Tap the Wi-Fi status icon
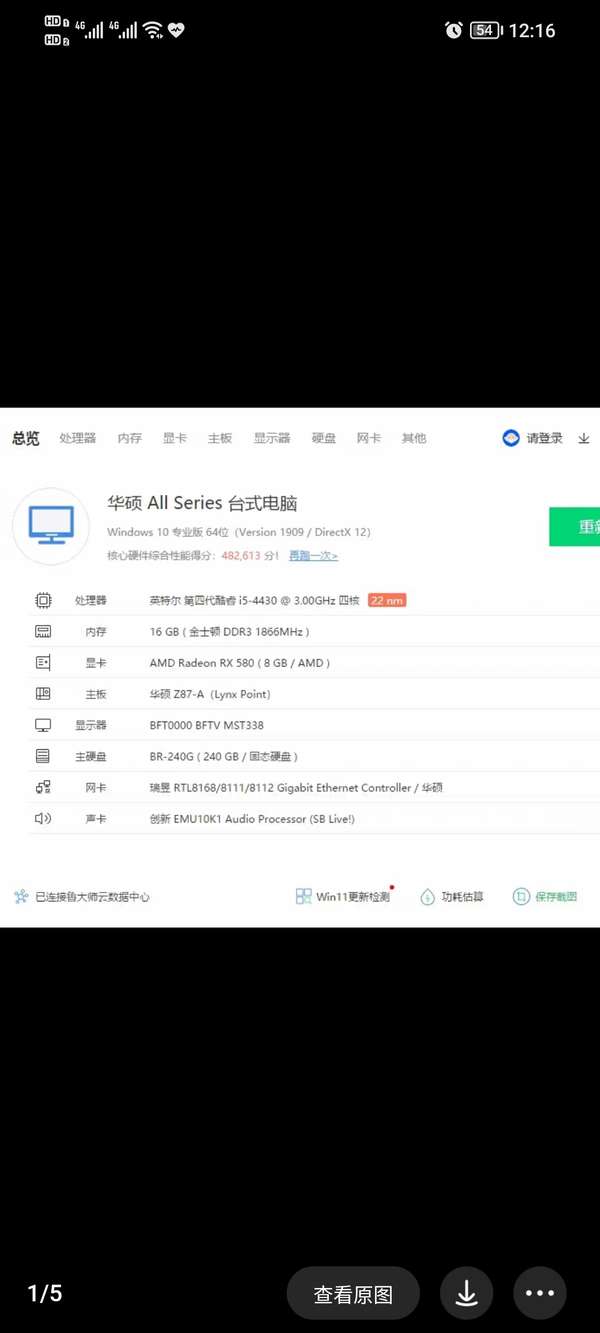Image resolution: width=600 pixels, height=1333 pixels. tap(152, 30)
